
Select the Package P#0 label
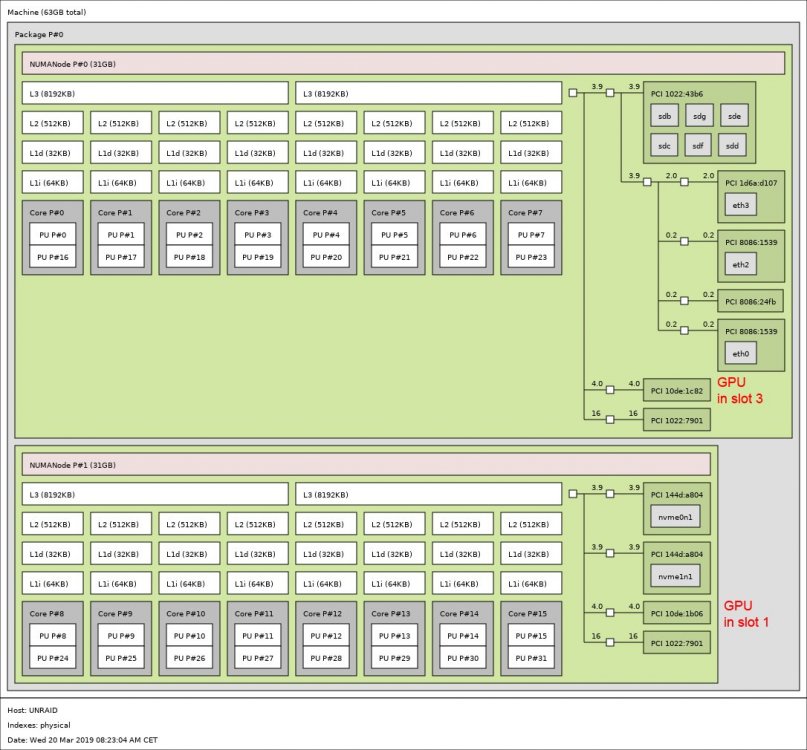point(39,34)
